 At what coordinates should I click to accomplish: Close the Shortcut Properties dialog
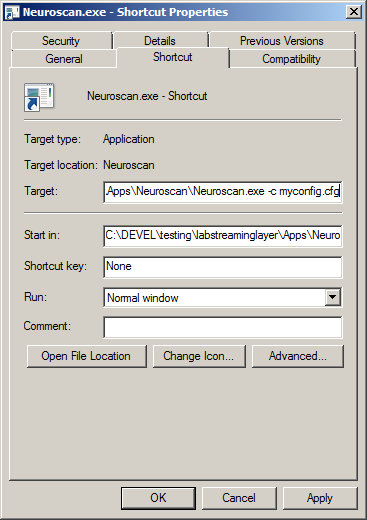pyautogui.click(x=353, y=12)
